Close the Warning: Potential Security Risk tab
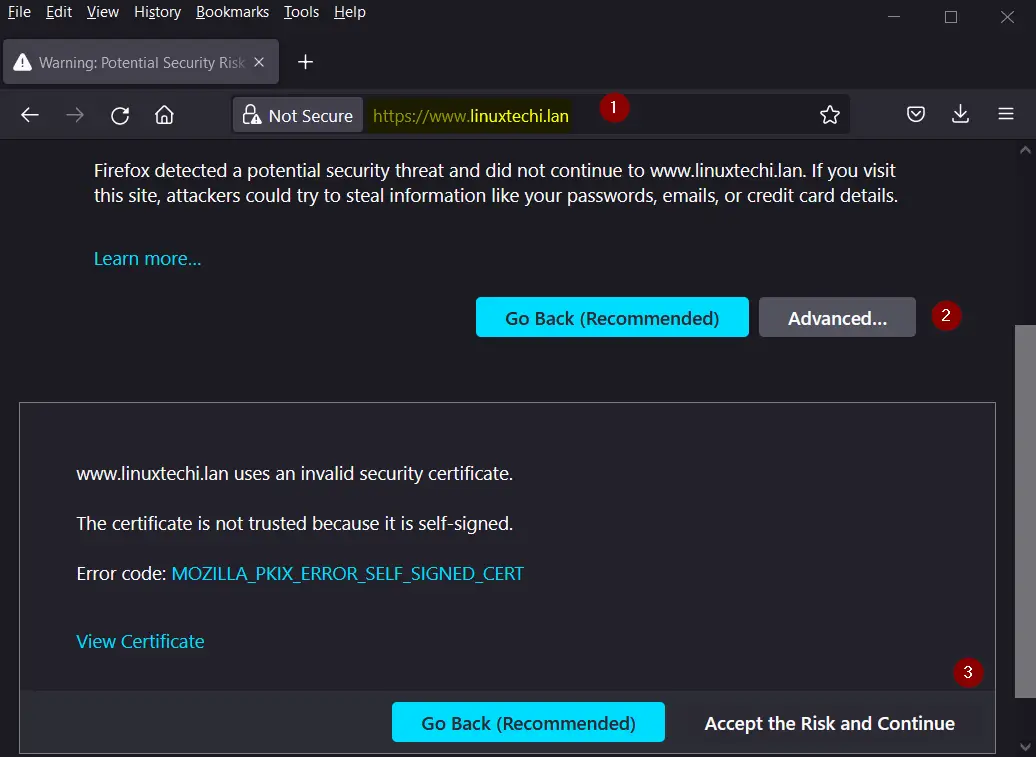This screenshot has height=757, width=1036. click(259, 62)
